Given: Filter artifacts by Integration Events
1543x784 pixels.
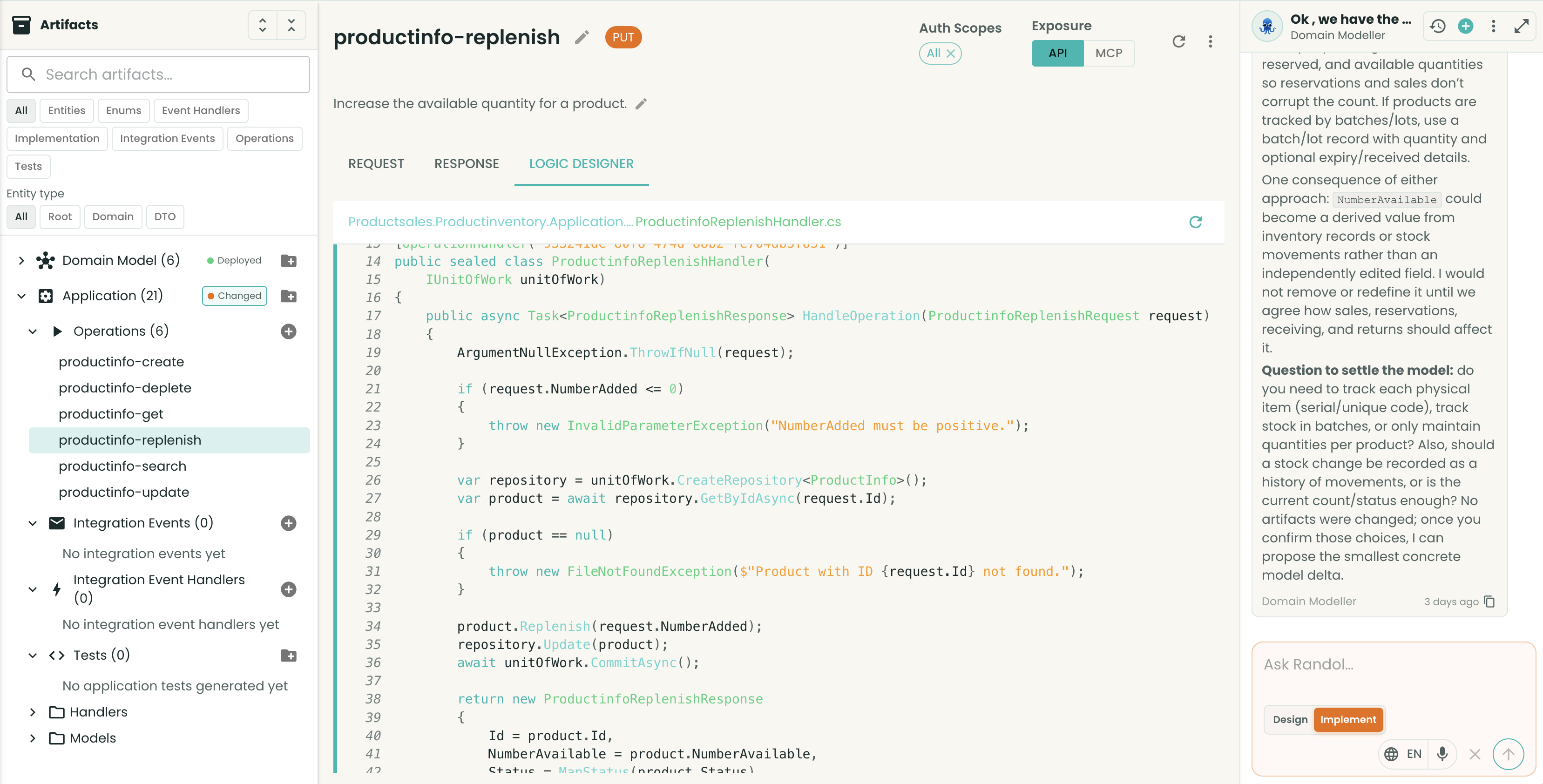Looking at the screenshot, I should click(167, 139).
